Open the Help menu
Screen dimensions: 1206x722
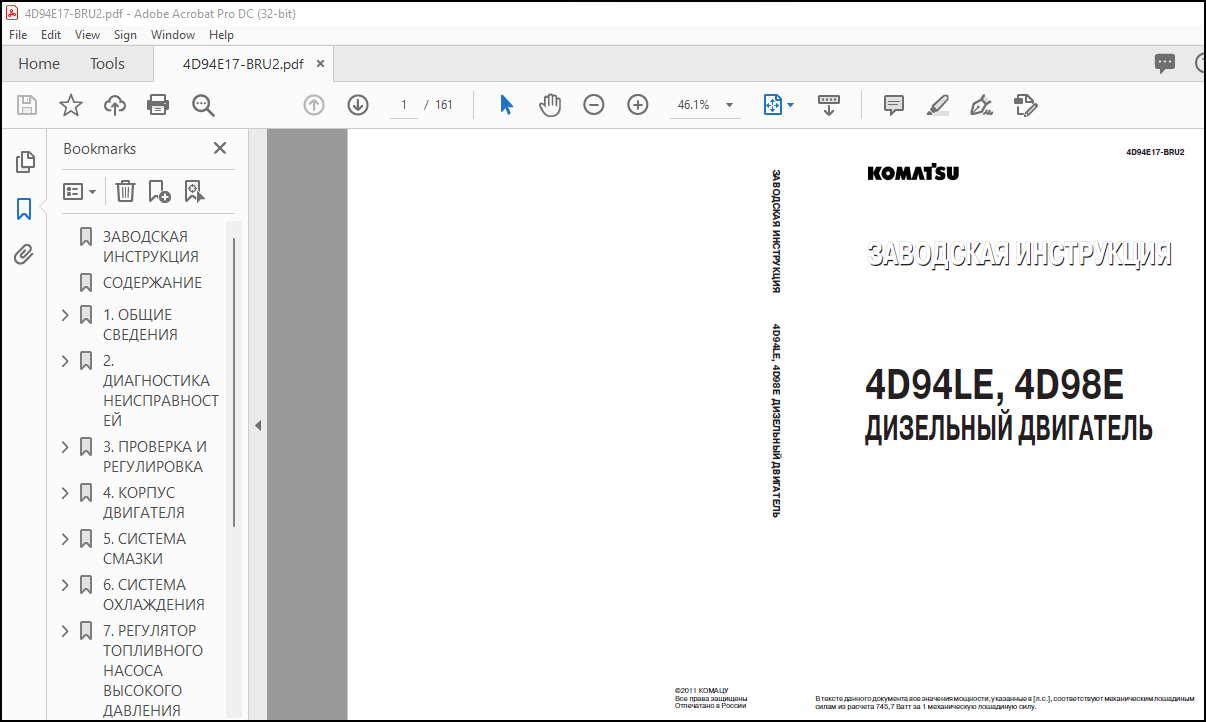[x=221, y=34]
